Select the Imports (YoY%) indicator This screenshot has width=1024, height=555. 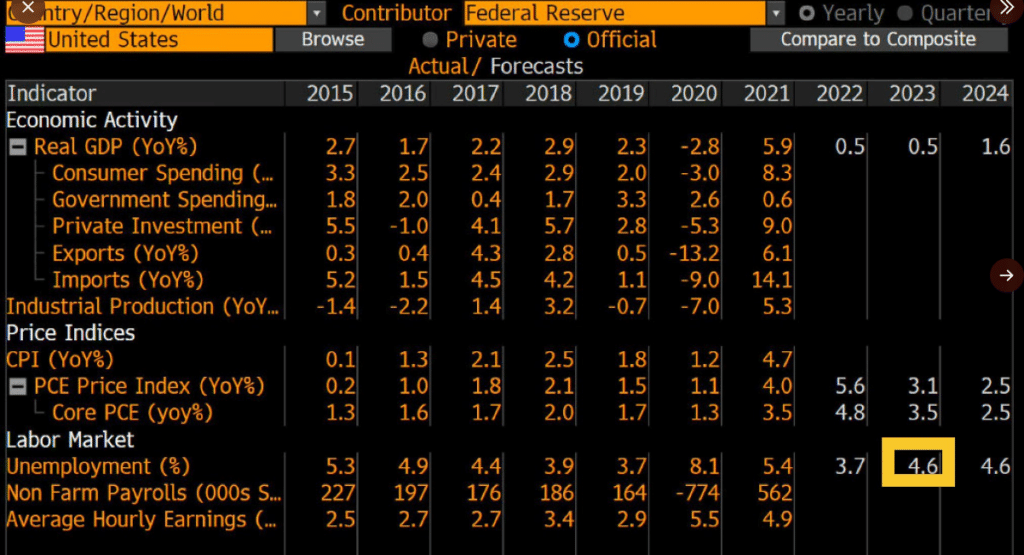click(x=128, y=280)
